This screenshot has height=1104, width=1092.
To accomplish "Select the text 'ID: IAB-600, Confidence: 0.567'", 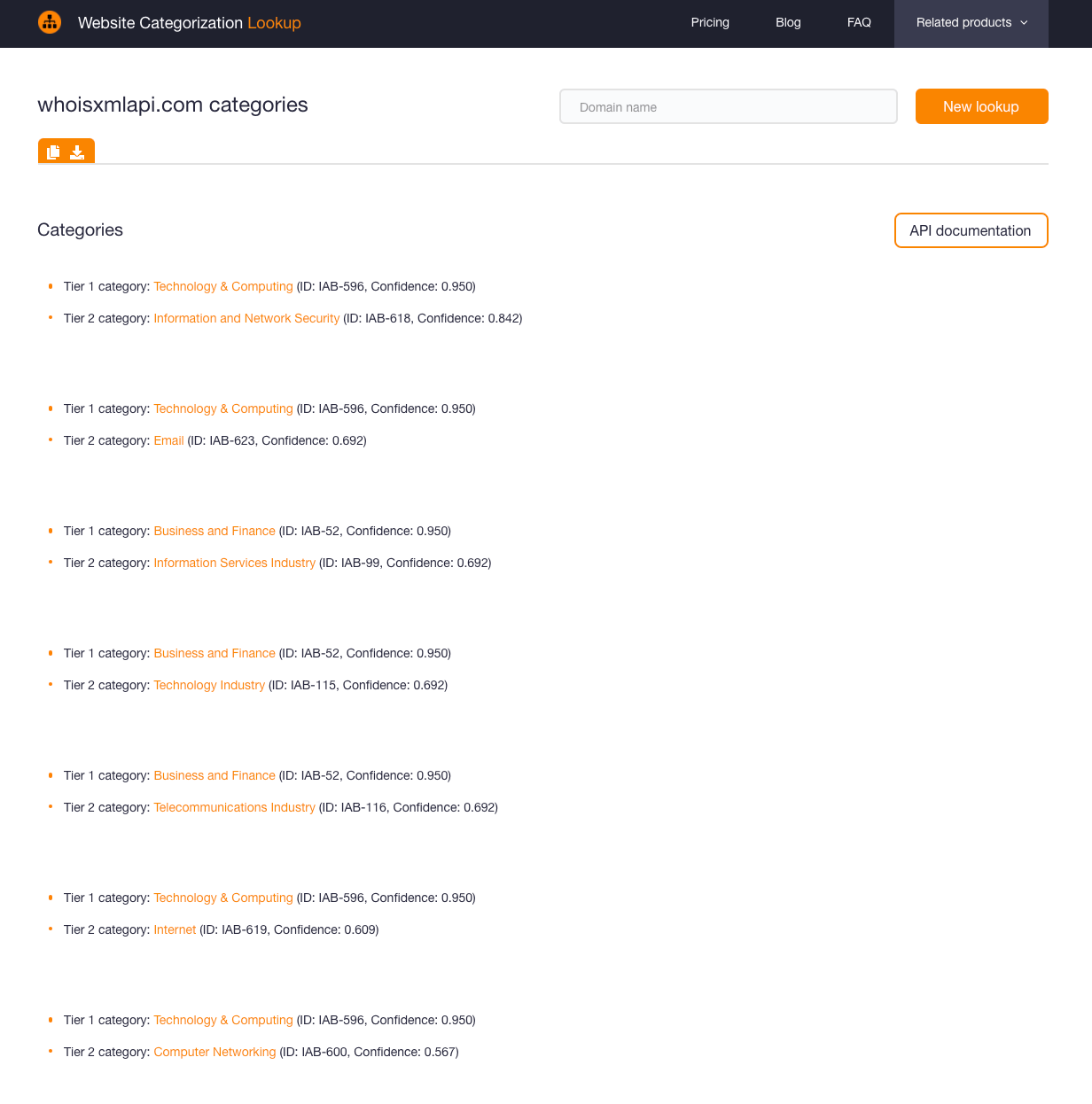I will [x=369, y=1052].
